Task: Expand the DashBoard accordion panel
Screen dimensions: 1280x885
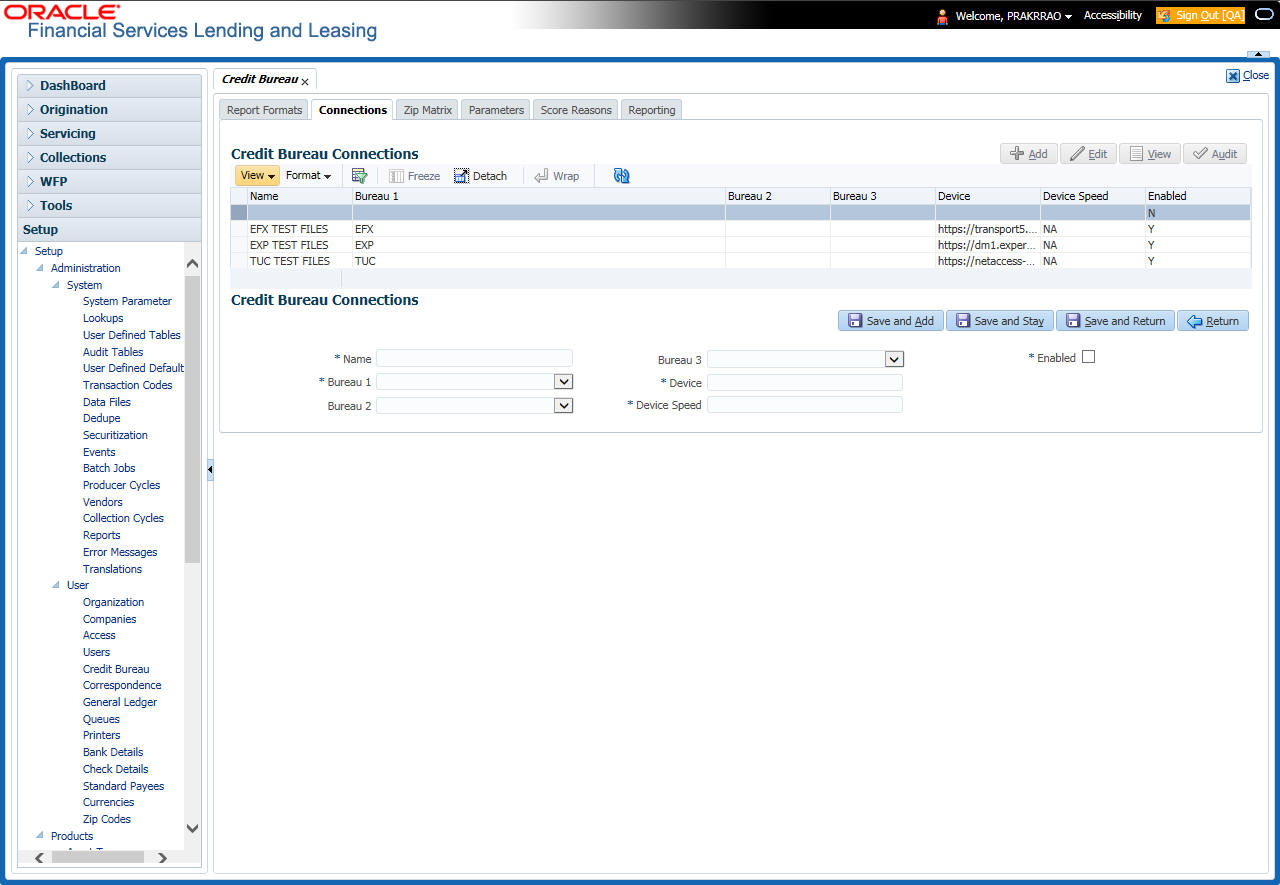Action: (x=109, y=86)
